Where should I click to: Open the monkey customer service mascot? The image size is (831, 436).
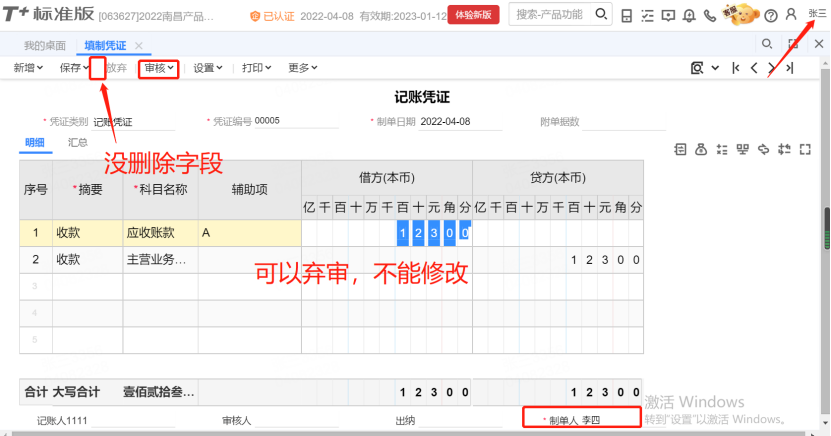click(x=740, y=14)
